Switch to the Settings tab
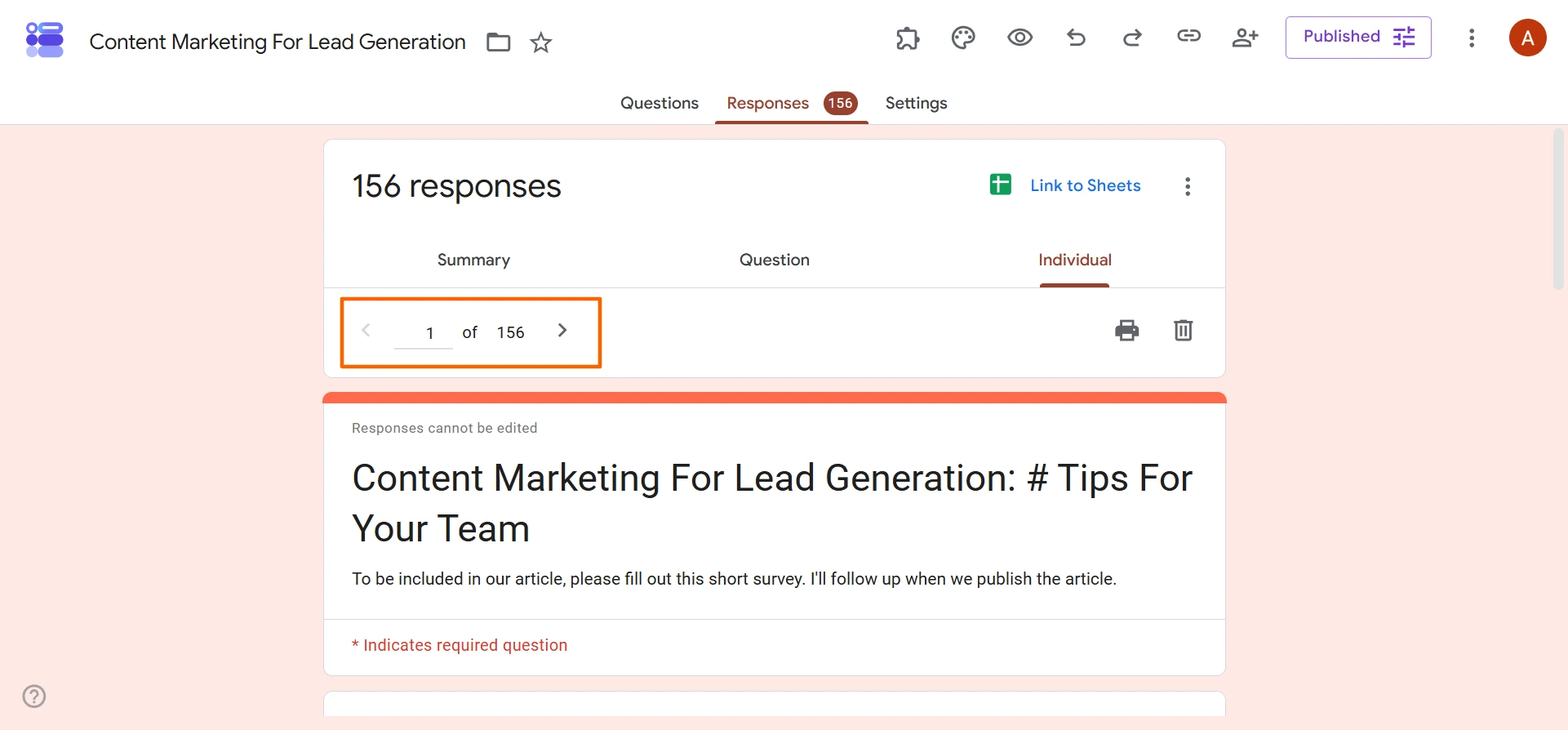Viewport: 1568px width, 730px height. click(x=916, y=104)
